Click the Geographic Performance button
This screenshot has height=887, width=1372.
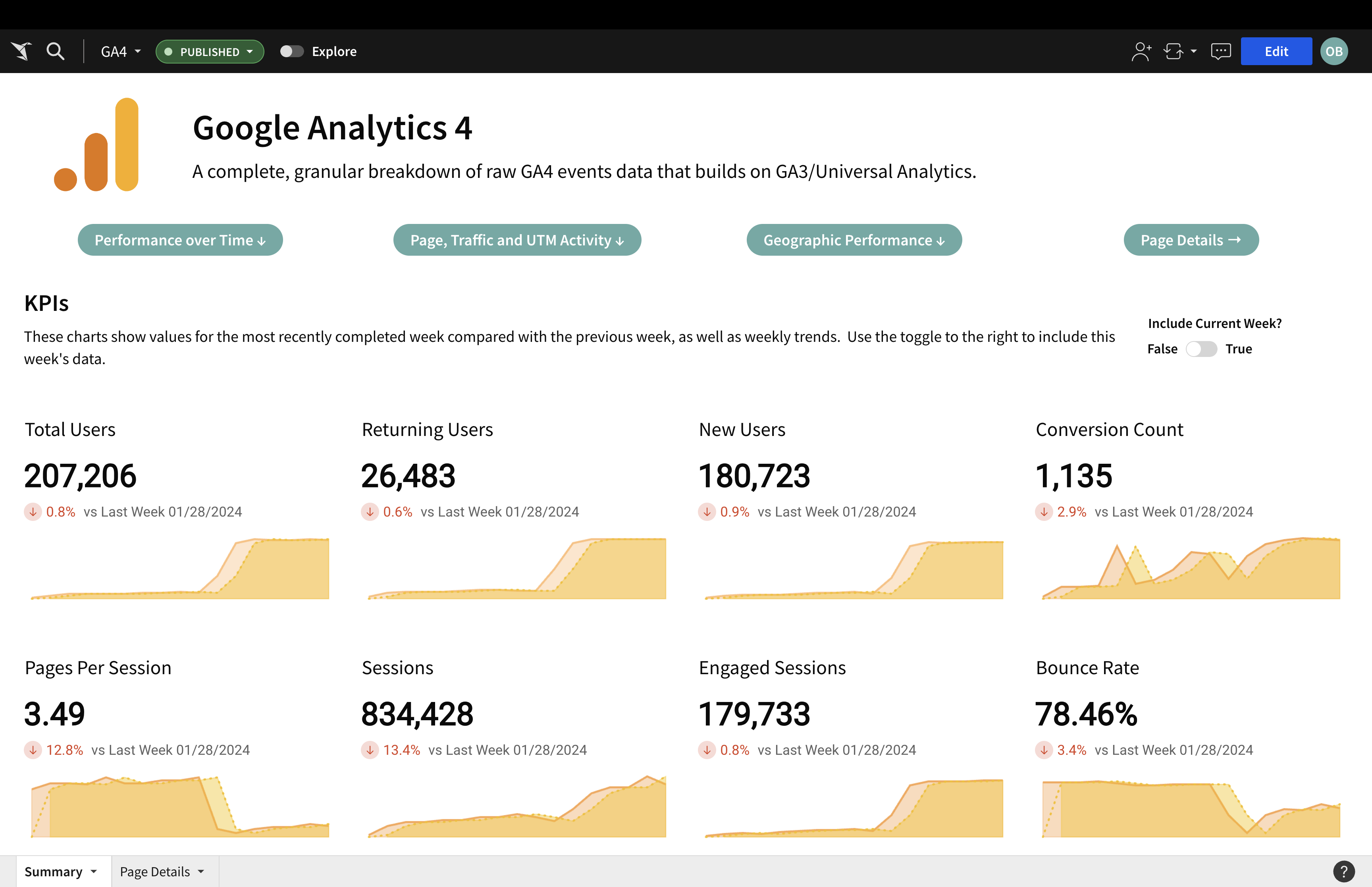[854, 240]
